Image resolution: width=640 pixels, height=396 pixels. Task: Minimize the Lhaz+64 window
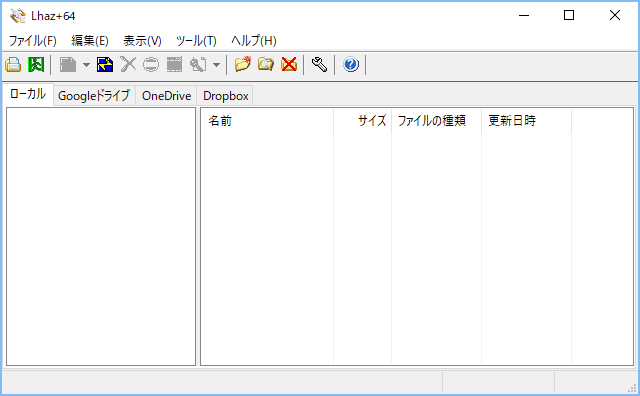(x=524, y=16)
